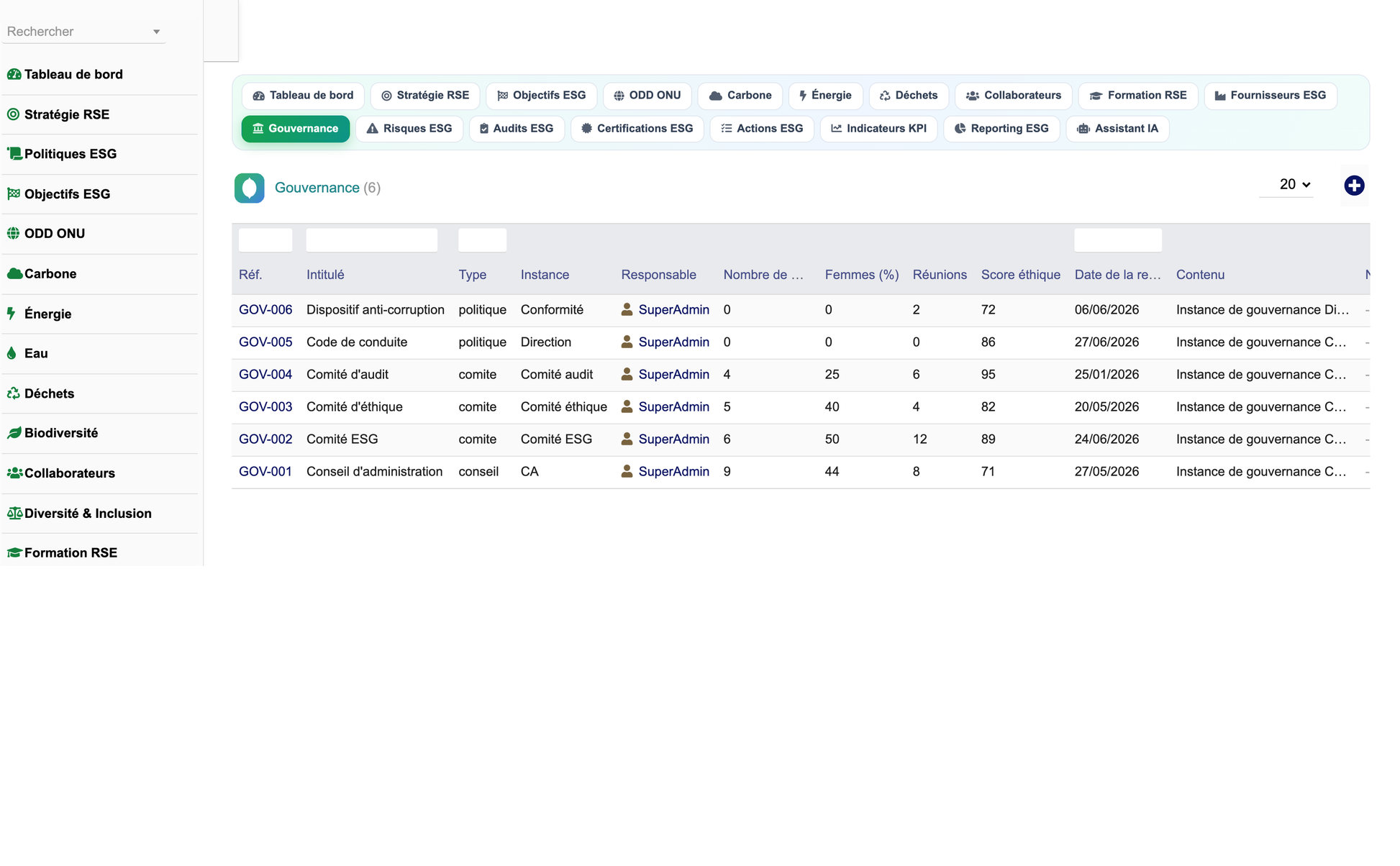Click the Biodiversité sidebar leaf icon
Viewport: 1400px width, 866px height.
tap(14, 433)
